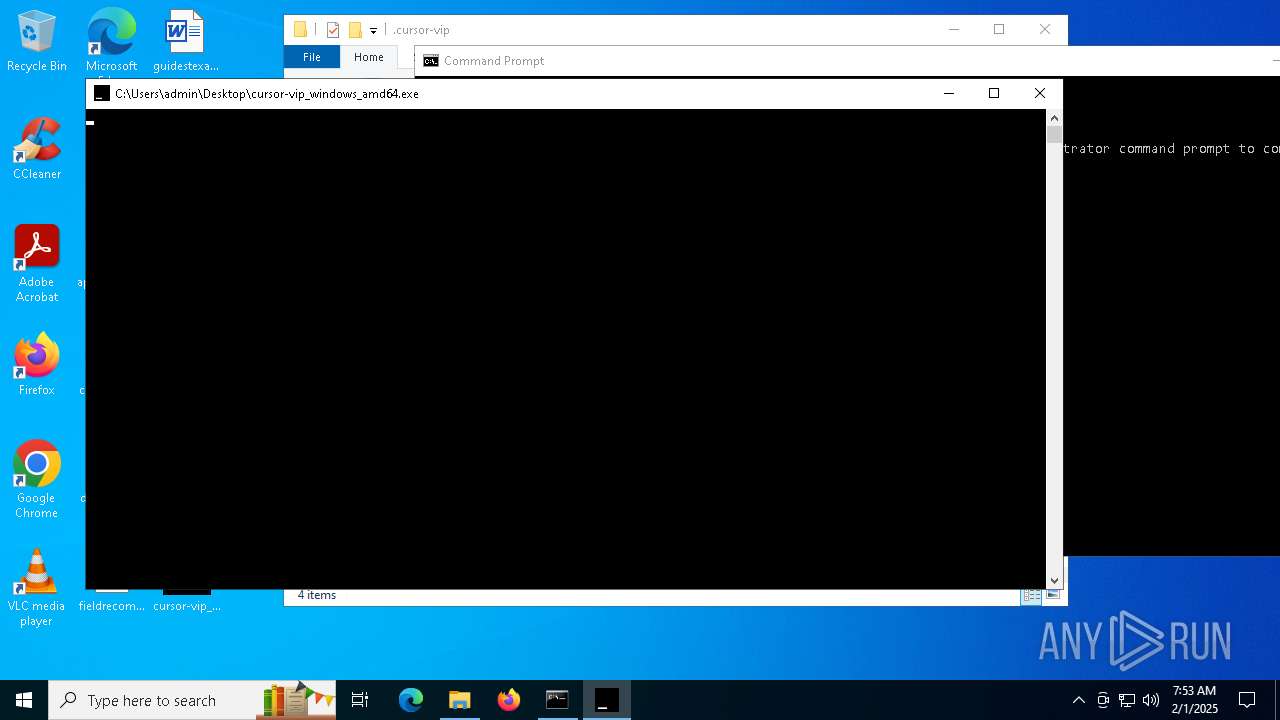Click the console scrollbar up arrow
The height and width of the screenshot is (720, 1280).
(1054, 118)
